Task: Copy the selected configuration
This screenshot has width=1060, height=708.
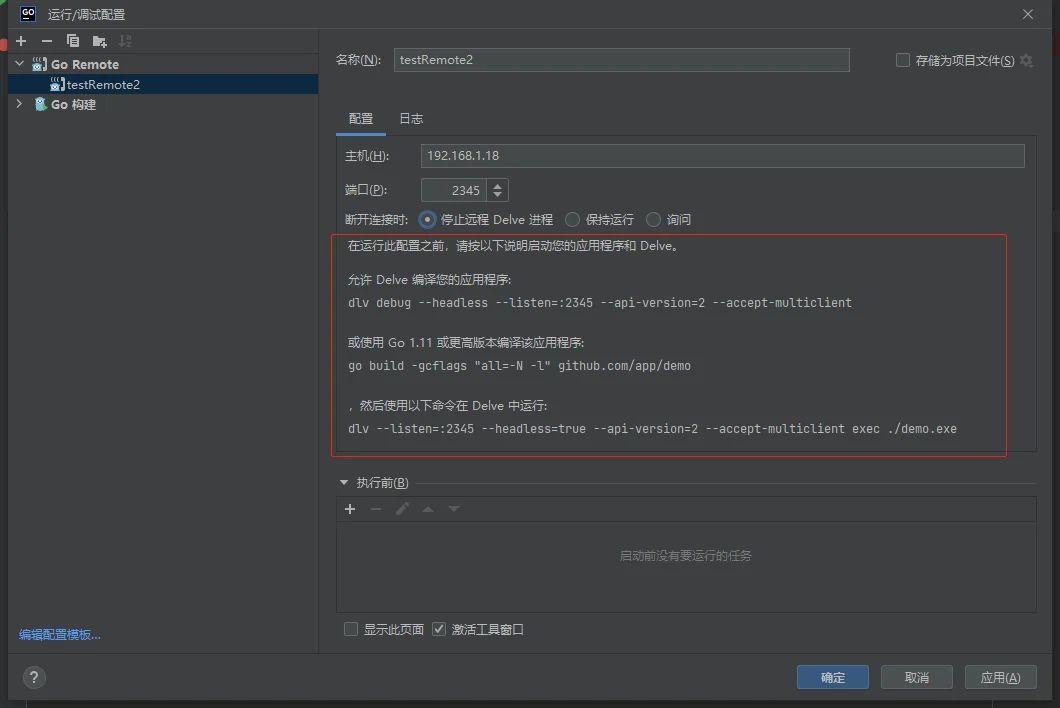Action: [73, 41]
